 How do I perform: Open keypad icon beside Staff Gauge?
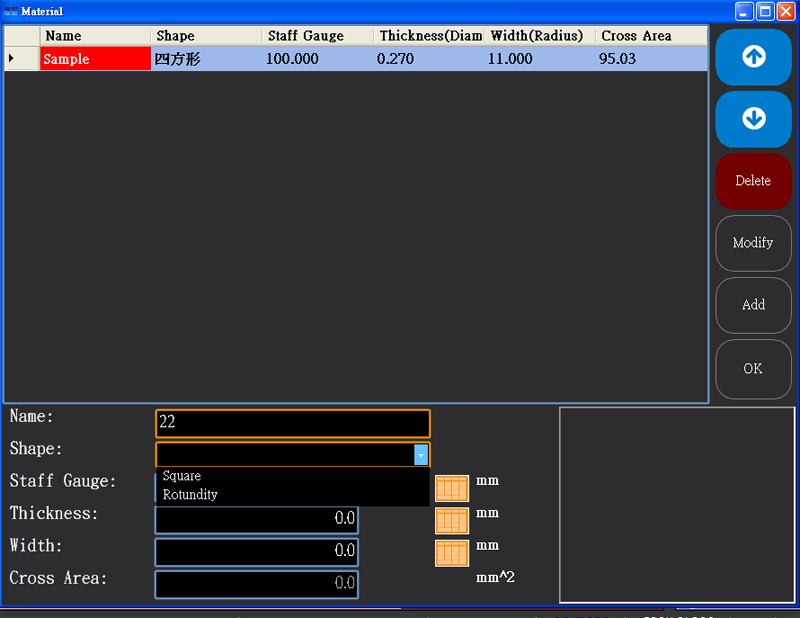[x=452, y=488]
